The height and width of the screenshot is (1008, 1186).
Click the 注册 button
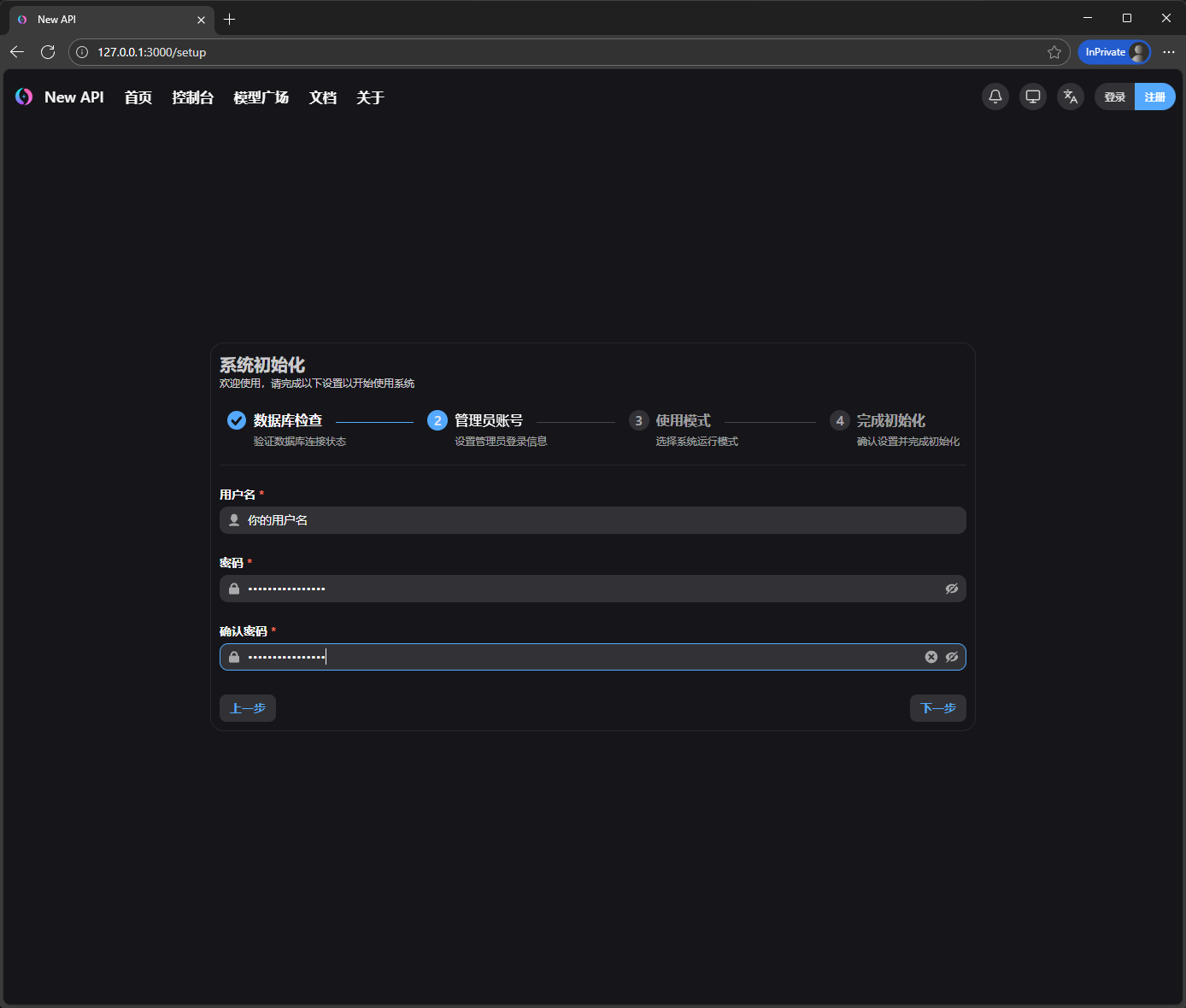coord(1154,97)
